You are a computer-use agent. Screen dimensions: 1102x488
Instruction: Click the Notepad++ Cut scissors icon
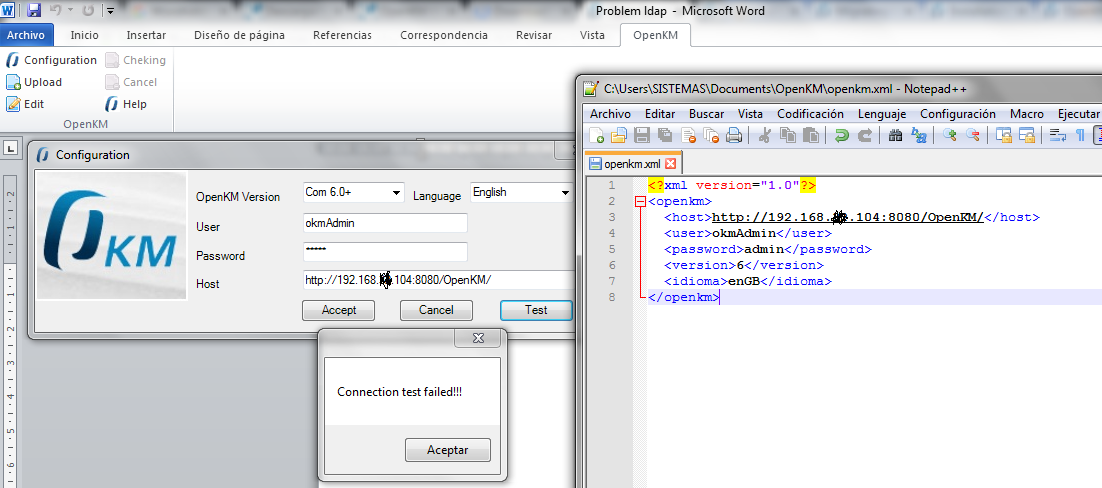click(x=765, y=136)
